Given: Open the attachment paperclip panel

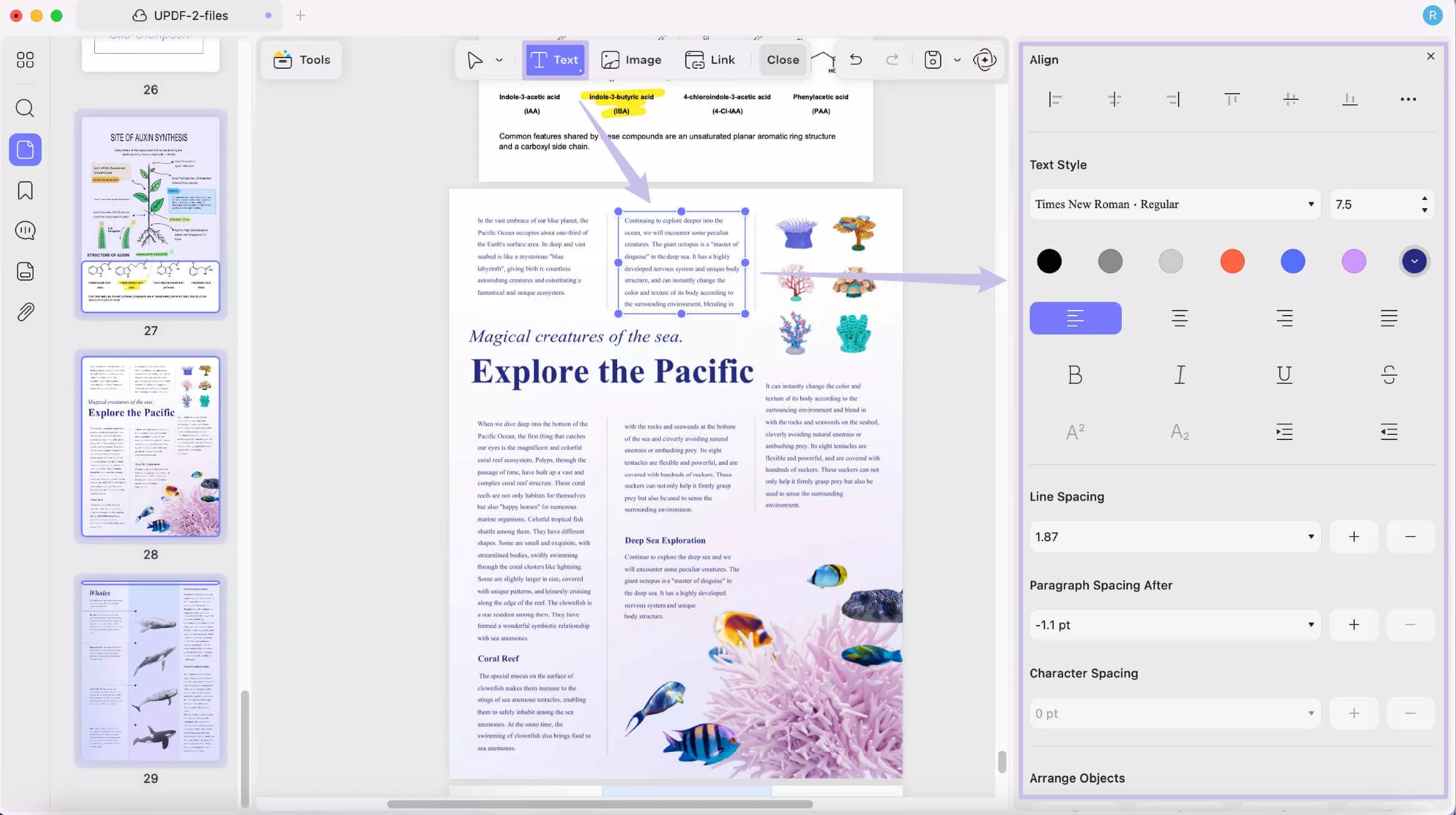Looking at the screenshot, I should coord(25,312).
